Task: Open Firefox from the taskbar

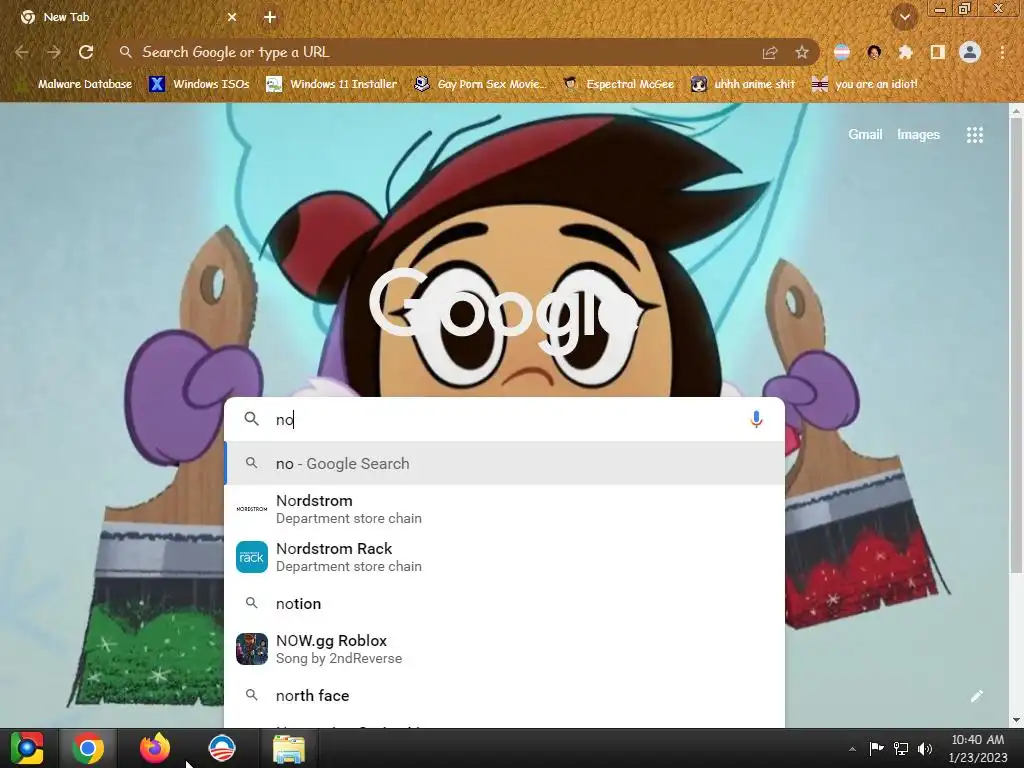Action: tap(155, 748)
